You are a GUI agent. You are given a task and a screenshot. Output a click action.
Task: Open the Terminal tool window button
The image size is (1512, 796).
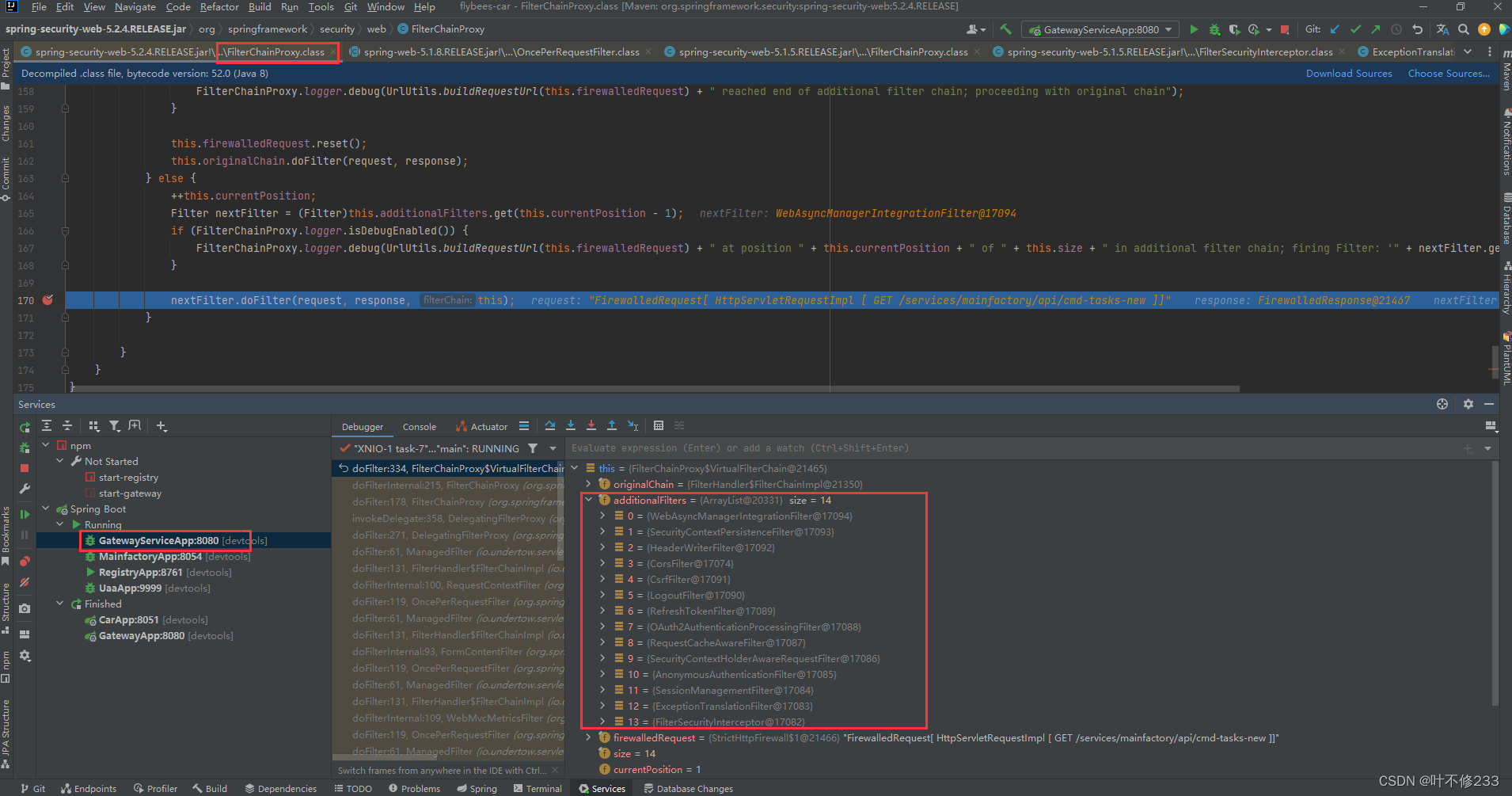[x=538, y=788]
